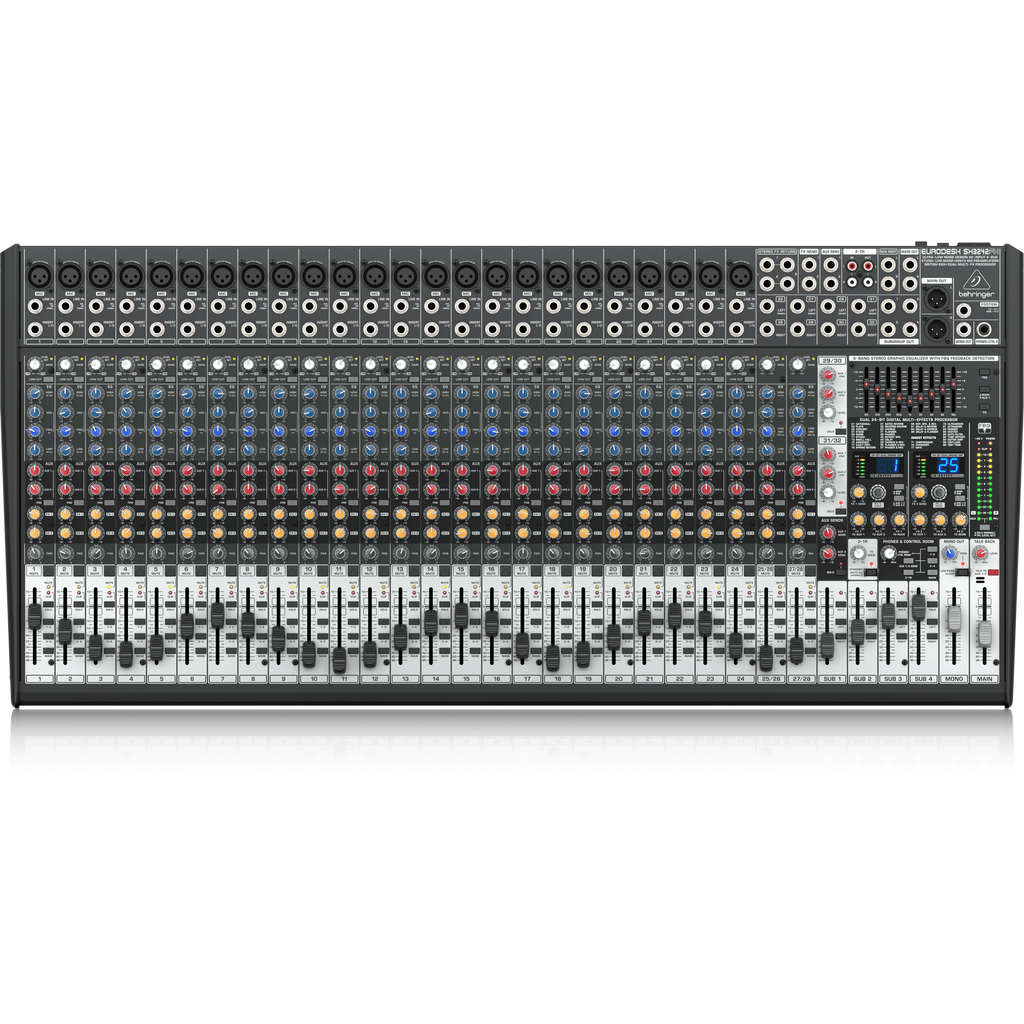Toggle the 25/26 channel mute button
Screen dimensions: 1024x1024
pyautogui.click(x=780, y=571)
